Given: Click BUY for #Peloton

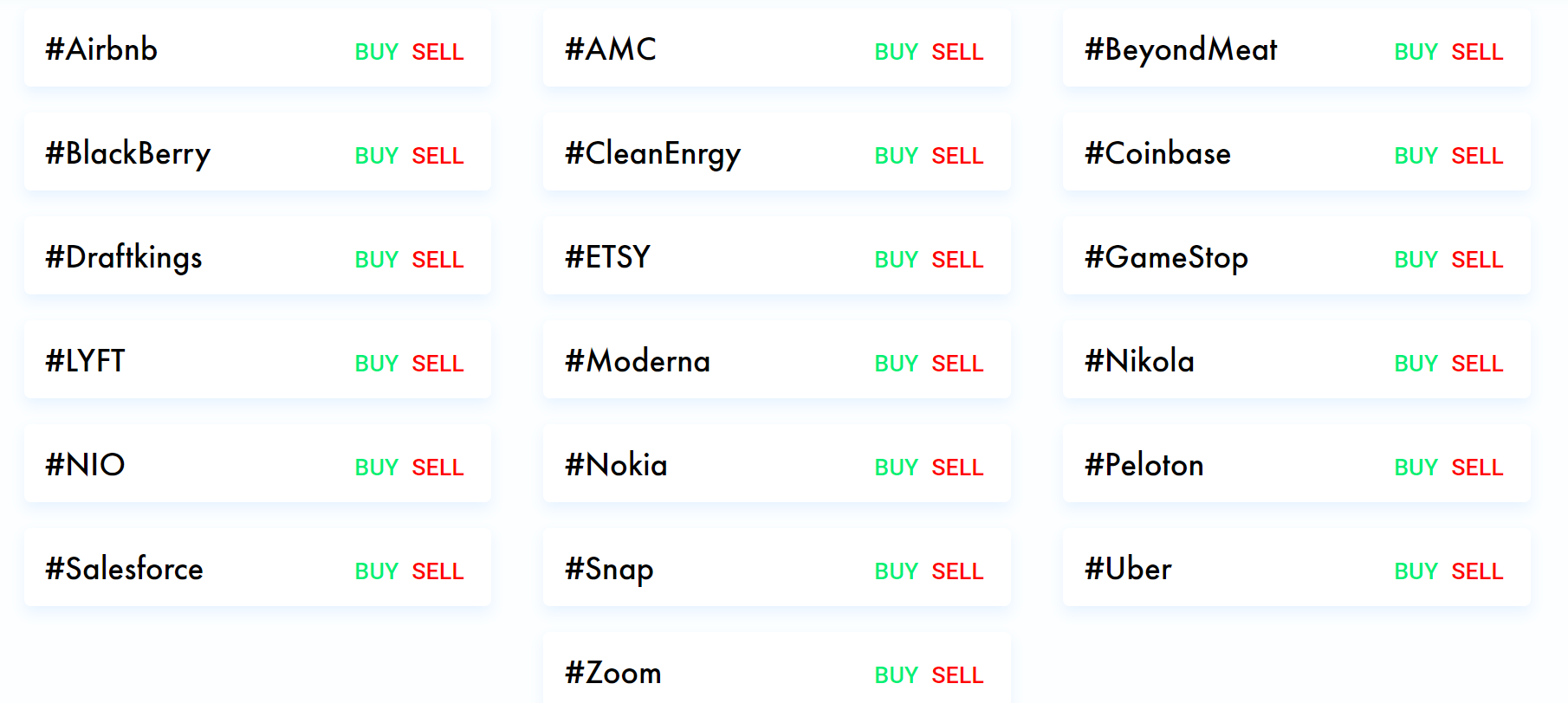Looking at the screenshot, I should point(1416,468).
